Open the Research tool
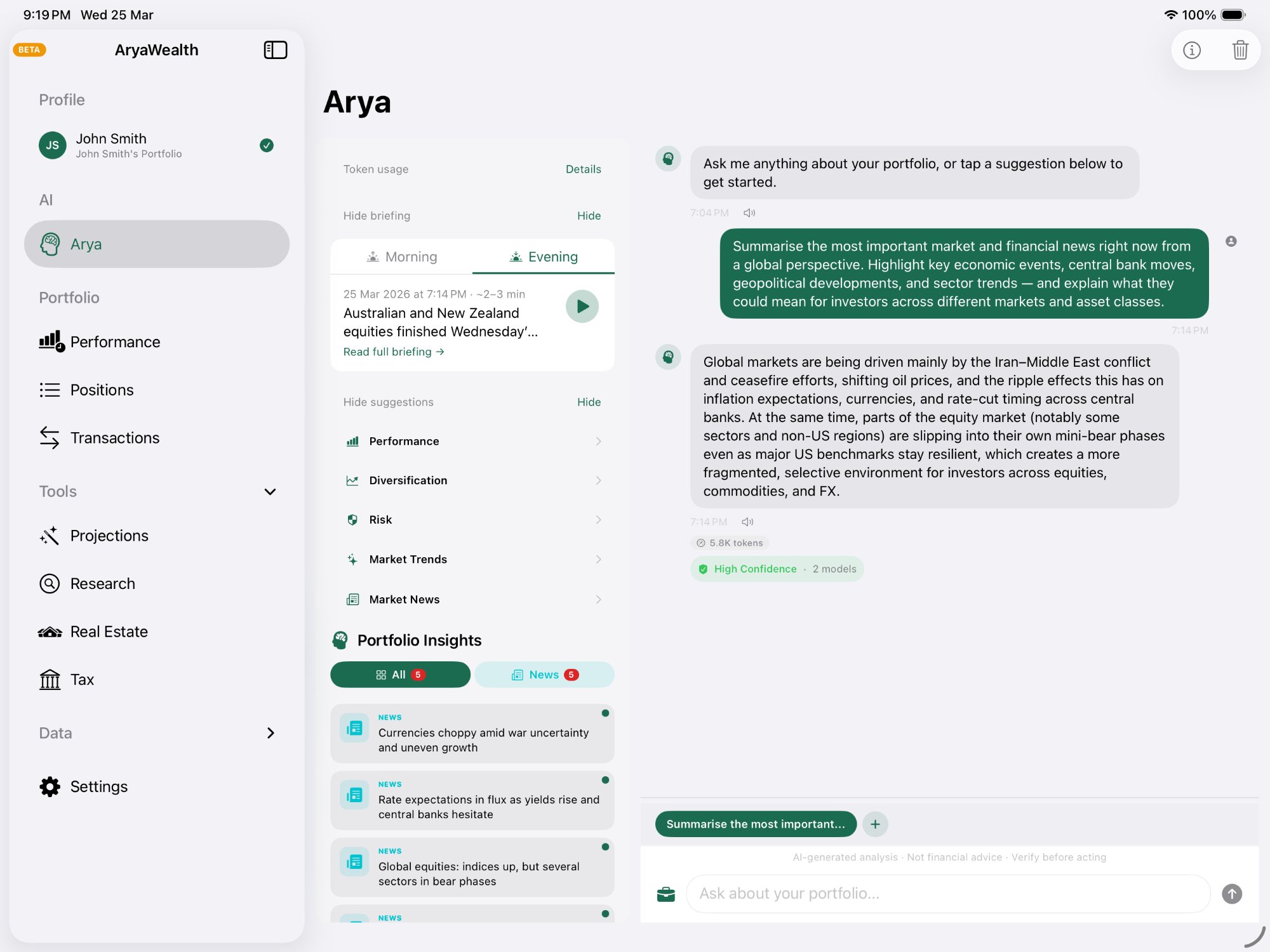Screen dimensions: 1270x952 (103, 583)
